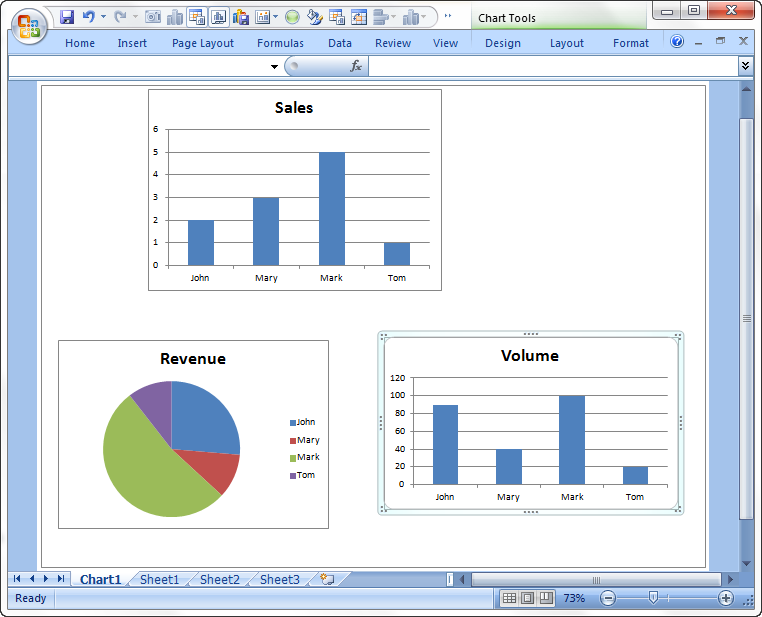Open the Page Layout ribbon tab
Image resolution: width=762 pixels, height=617 pixels.
(203, 43)
